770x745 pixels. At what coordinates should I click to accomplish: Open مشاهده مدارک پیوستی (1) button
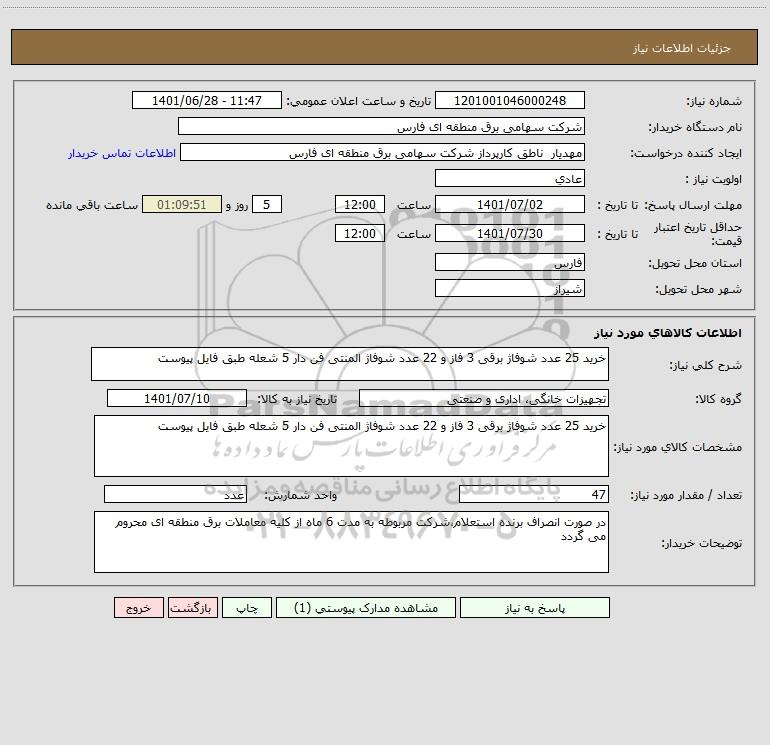point(366,607)
